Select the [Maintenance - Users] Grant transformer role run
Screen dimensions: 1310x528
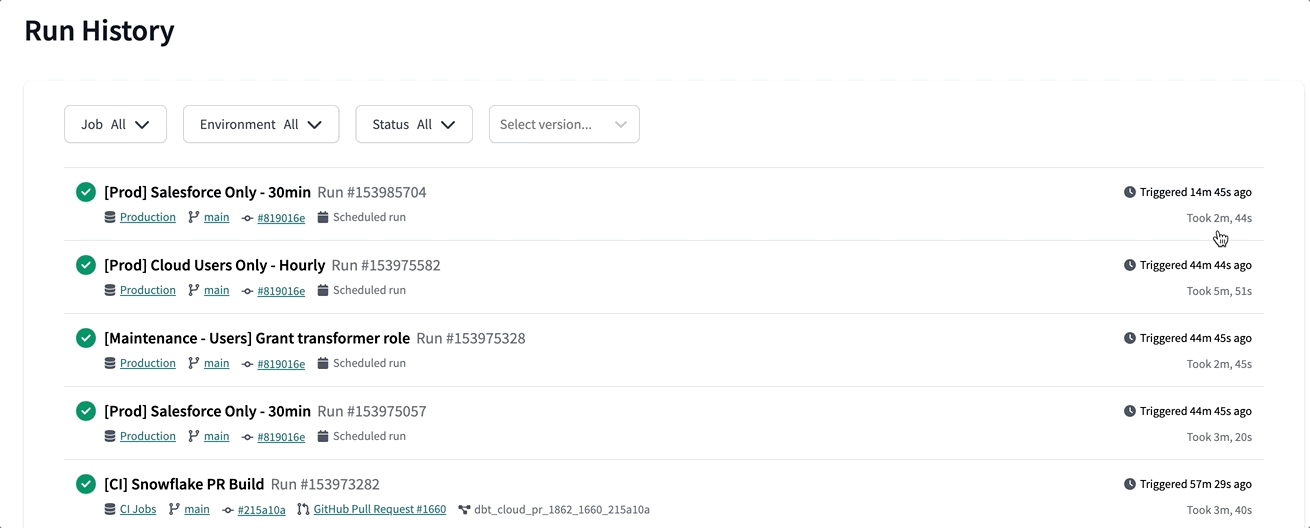[257, 338]
